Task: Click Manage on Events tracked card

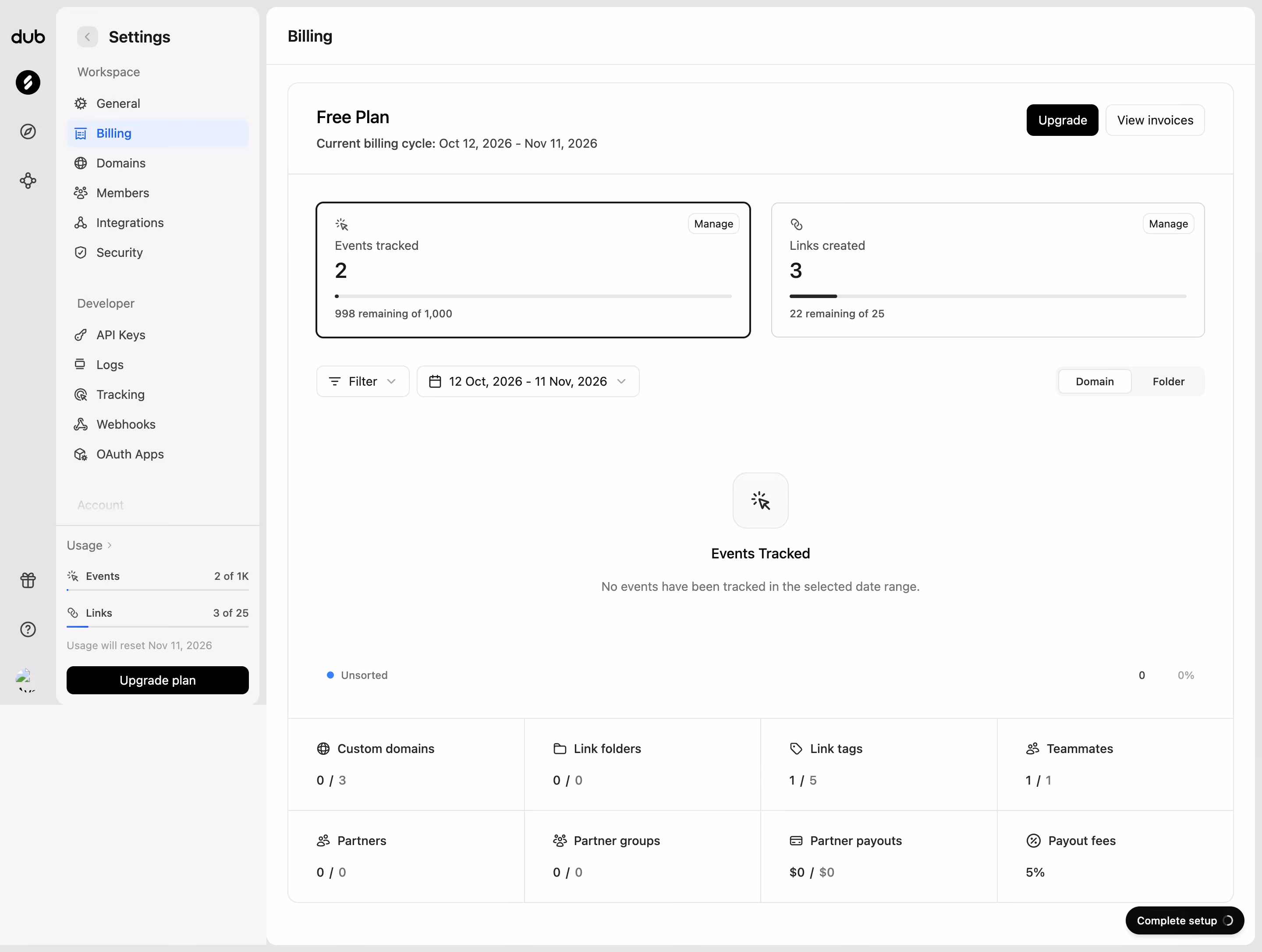Action: 713,224
